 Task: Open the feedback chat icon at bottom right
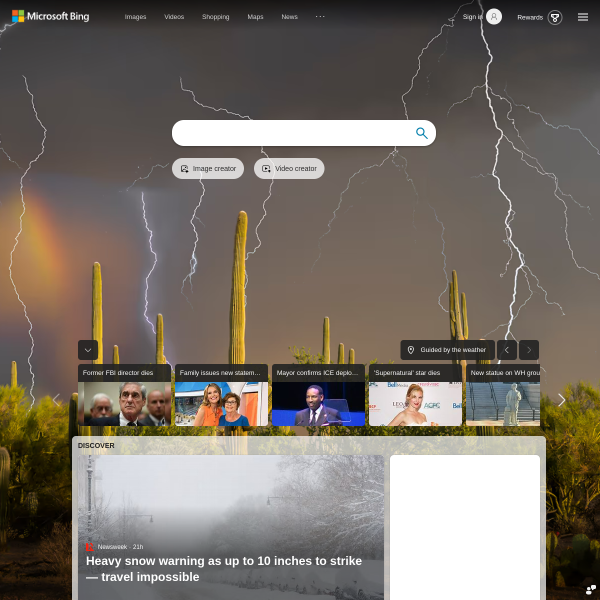(x=590, y=590)
